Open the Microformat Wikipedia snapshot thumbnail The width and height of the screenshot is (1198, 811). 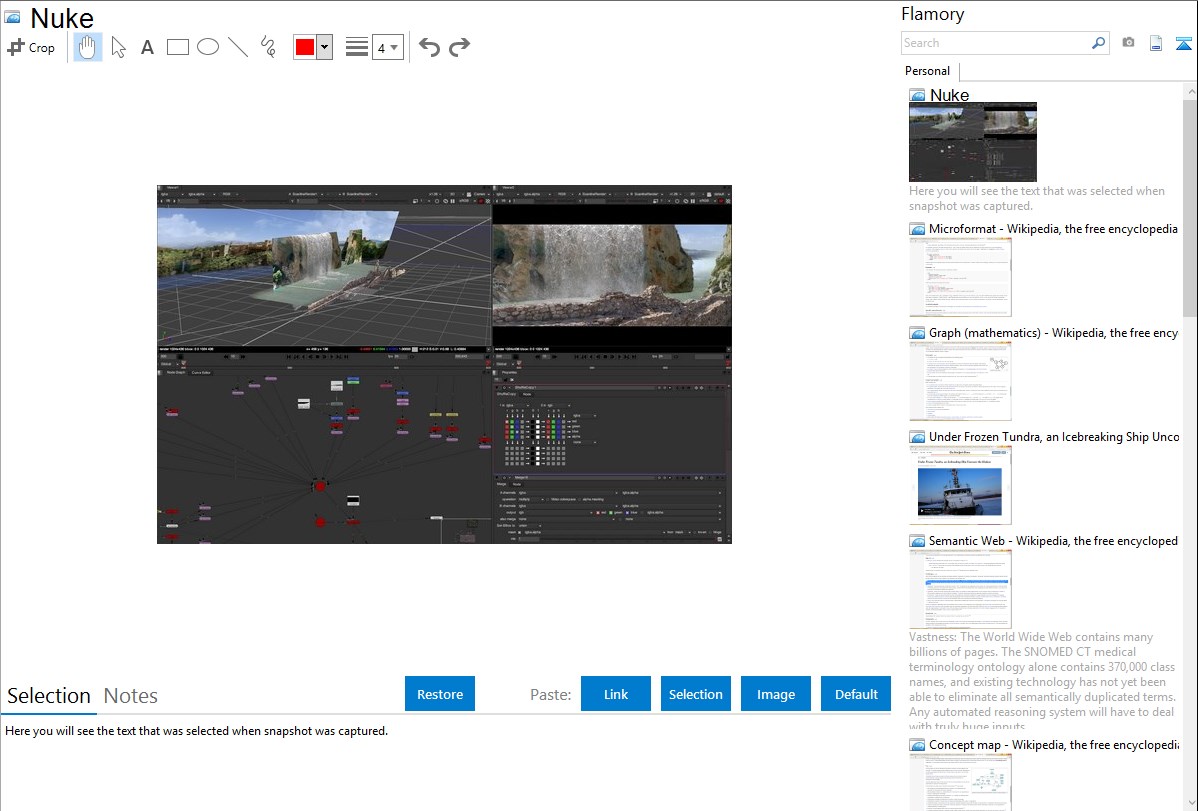[x=960, y=277]
